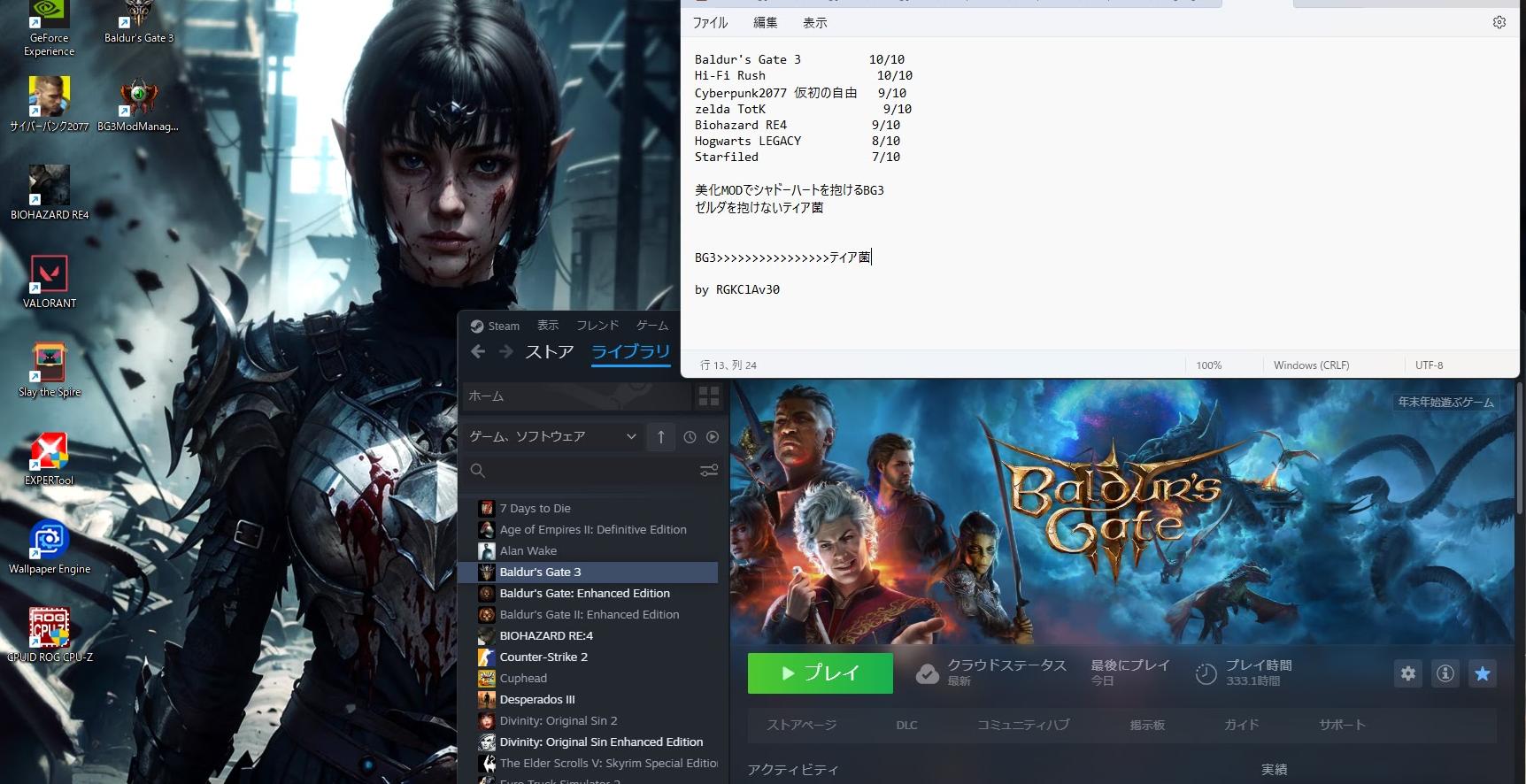Open the ガイド link
The image size is (1526, 784).
click(x=1241, y=725)
